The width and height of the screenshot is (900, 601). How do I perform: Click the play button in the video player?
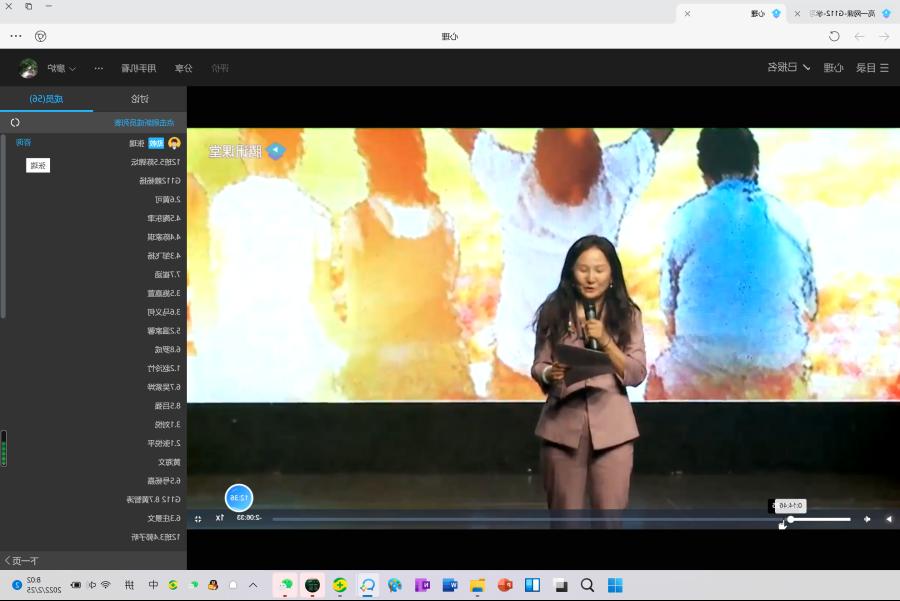888,519
